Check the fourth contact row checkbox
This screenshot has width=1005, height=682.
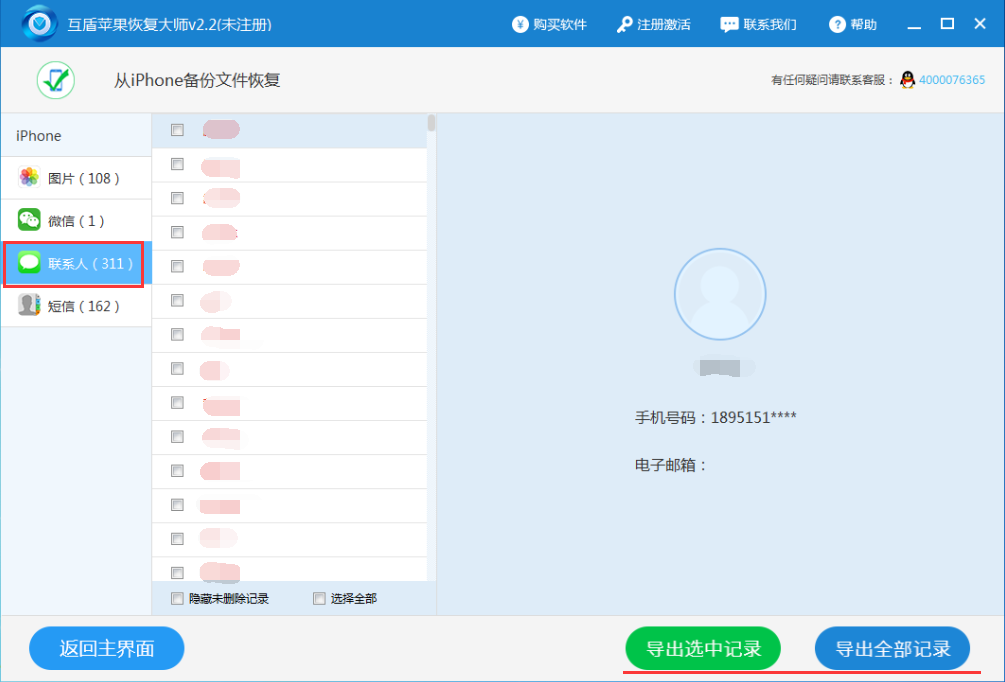coord(178,232)
